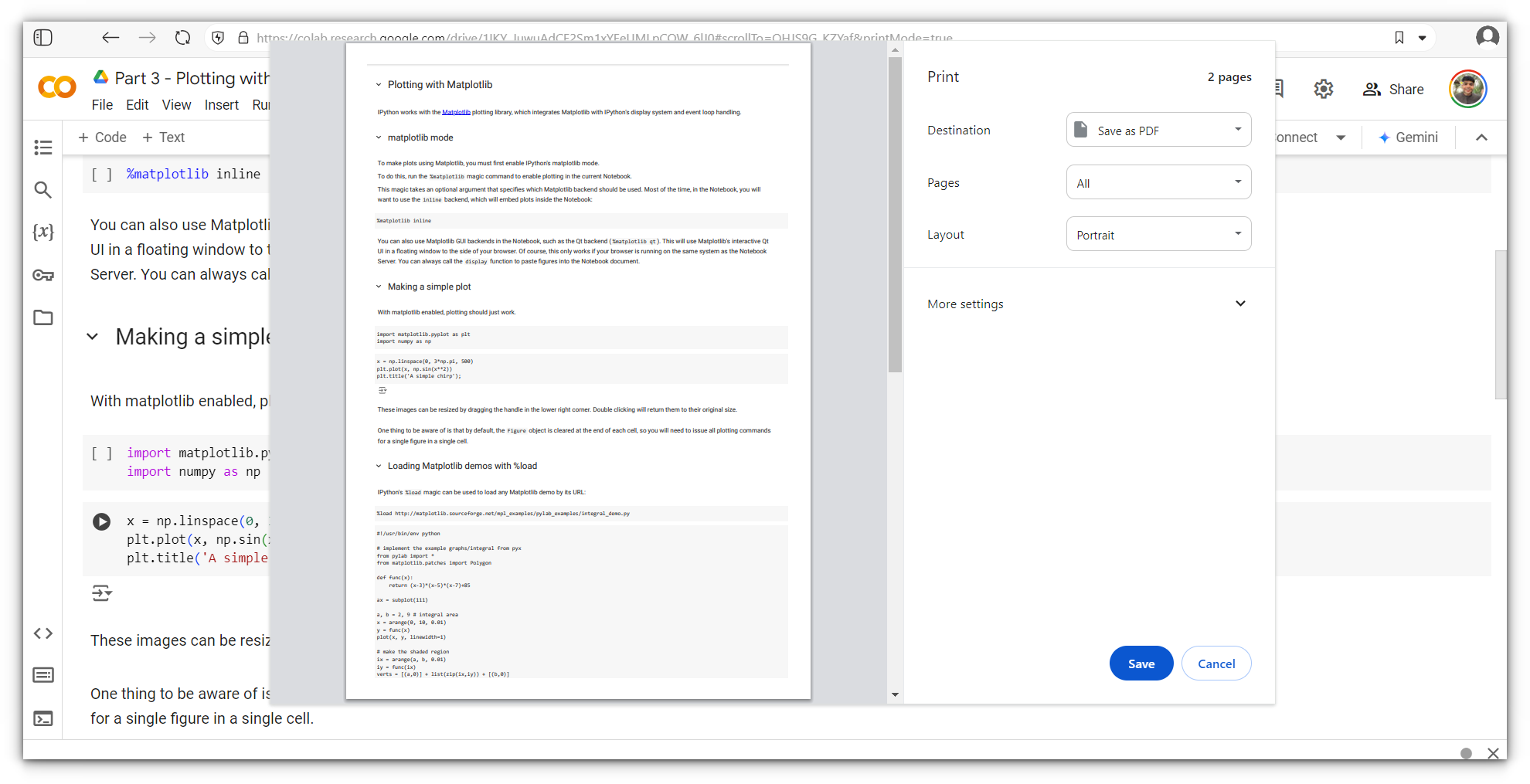Run the np.linspace code cell
The width and height of the screenshot is (1530, 784).
(x=101, y=521)
